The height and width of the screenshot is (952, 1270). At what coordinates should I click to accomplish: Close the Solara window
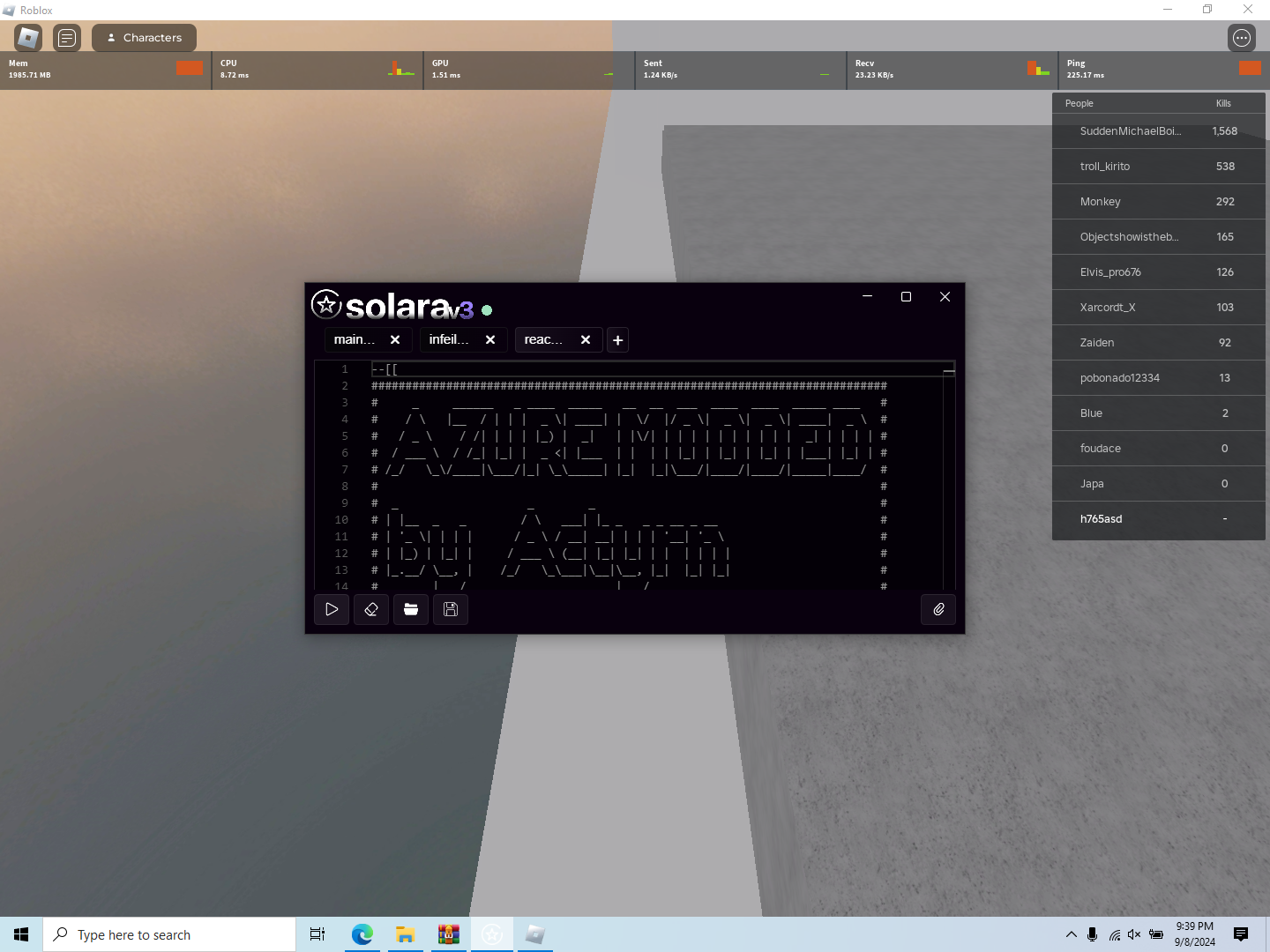945,297
